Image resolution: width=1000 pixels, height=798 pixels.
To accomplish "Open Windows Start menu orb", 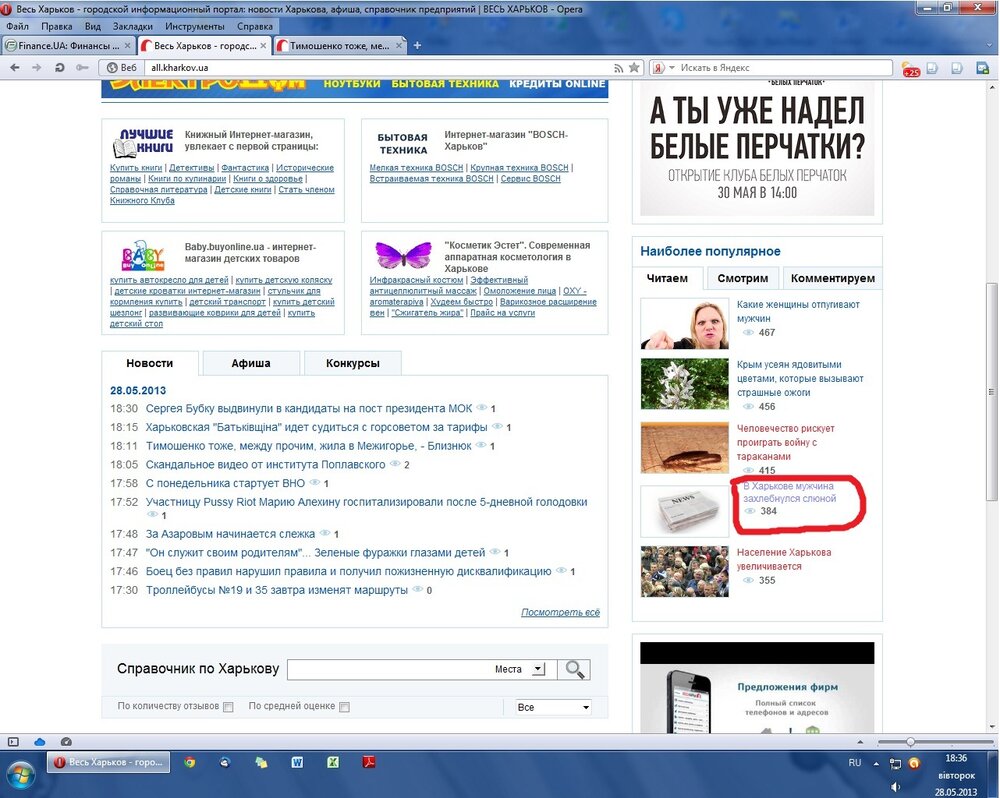I will [x=20, y=774].
